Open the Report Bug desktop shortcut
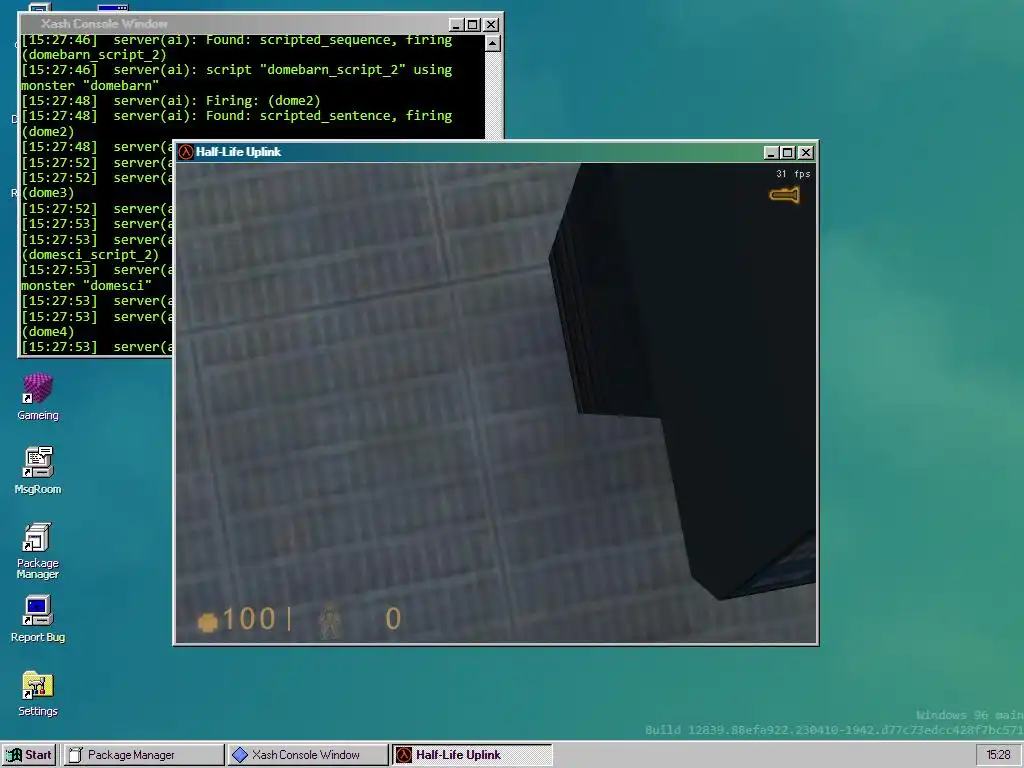Viewport: 1024px width, 768px height. tap(37, 618)
